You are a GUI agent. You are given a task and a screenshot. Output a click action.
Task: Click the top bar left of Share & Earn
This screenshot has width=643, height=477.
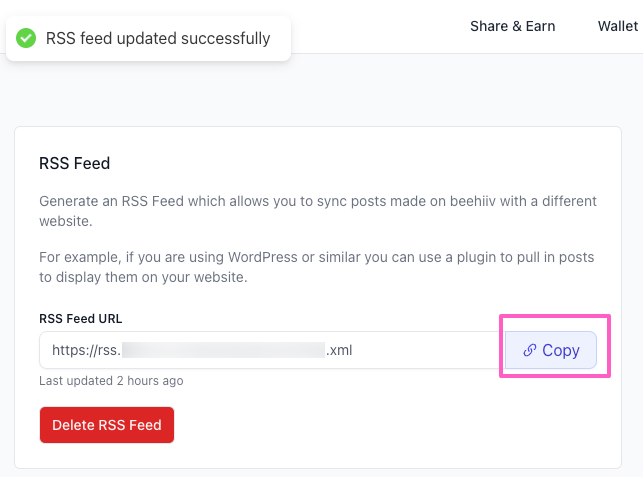[380, 26]
